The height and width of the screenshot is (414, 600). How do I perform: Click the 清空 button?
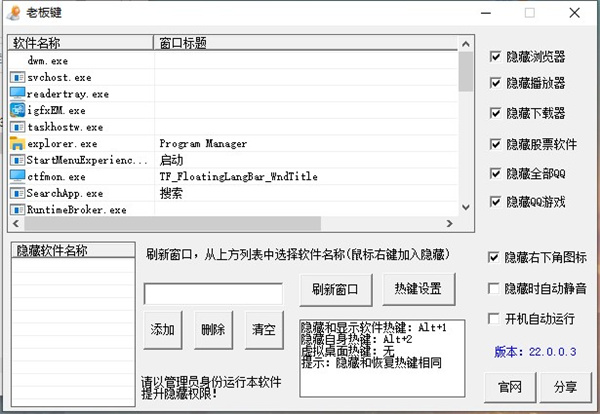coord(264,330)
